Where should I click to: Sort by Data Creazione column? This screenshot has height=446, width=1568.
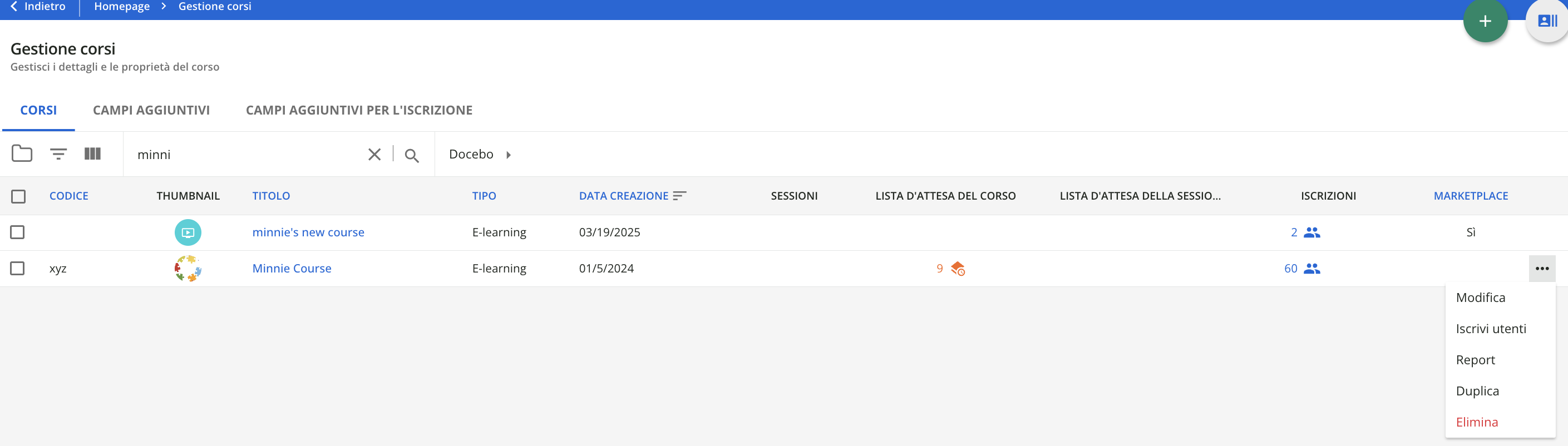624,196
